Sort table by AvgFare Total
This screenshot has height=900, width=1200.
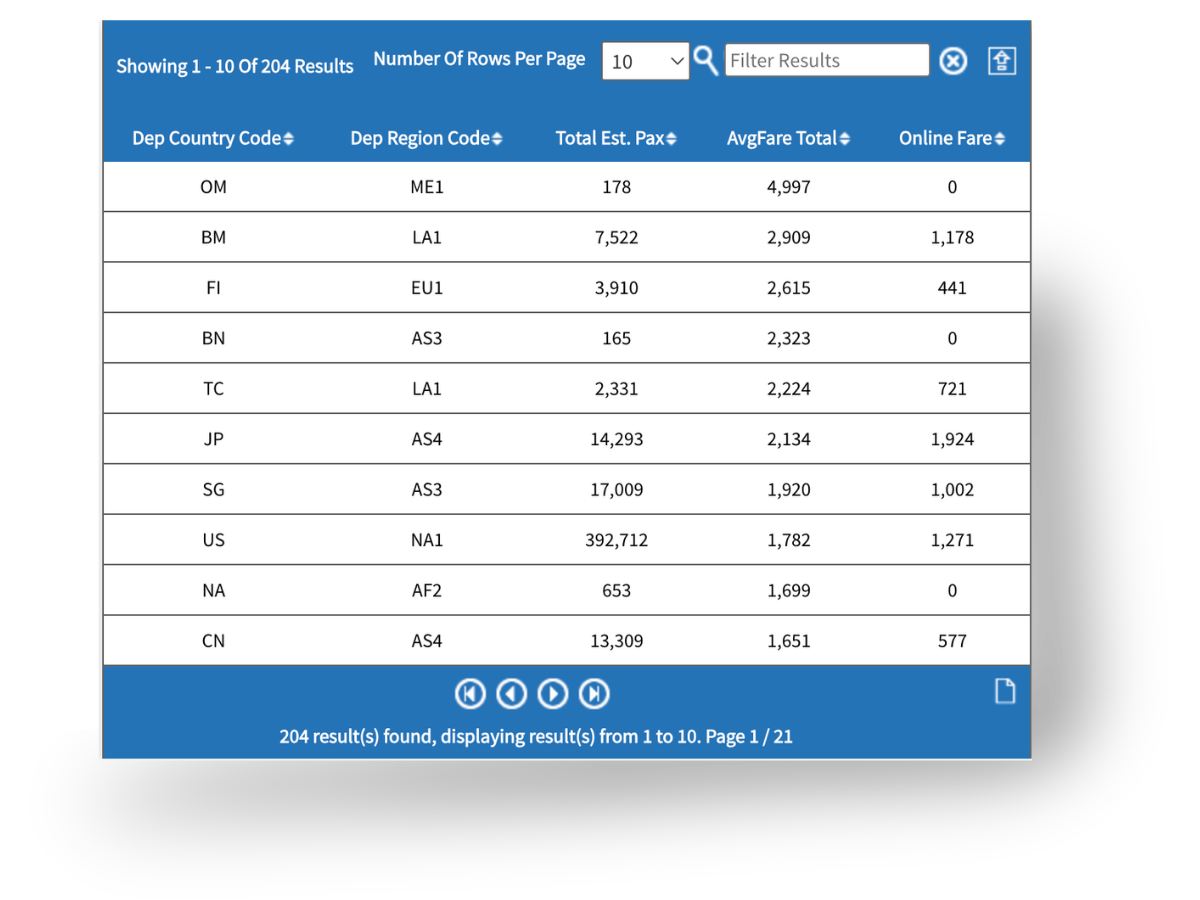coord(788,138)
